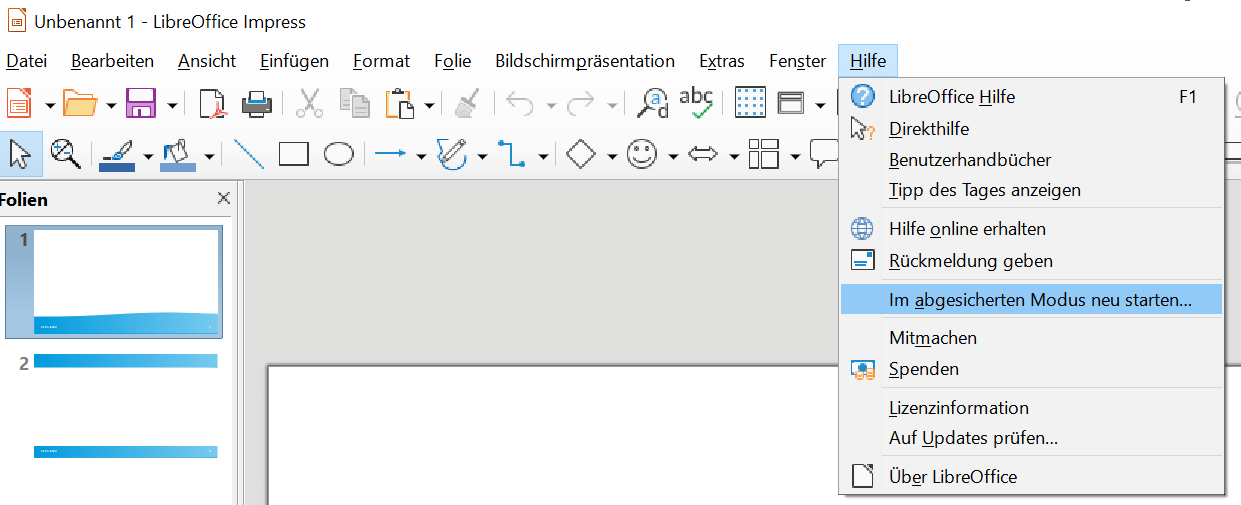Screen dimensions: 1241x505
Task: Select the Block Arrows tool
Action: coord(704,154)
